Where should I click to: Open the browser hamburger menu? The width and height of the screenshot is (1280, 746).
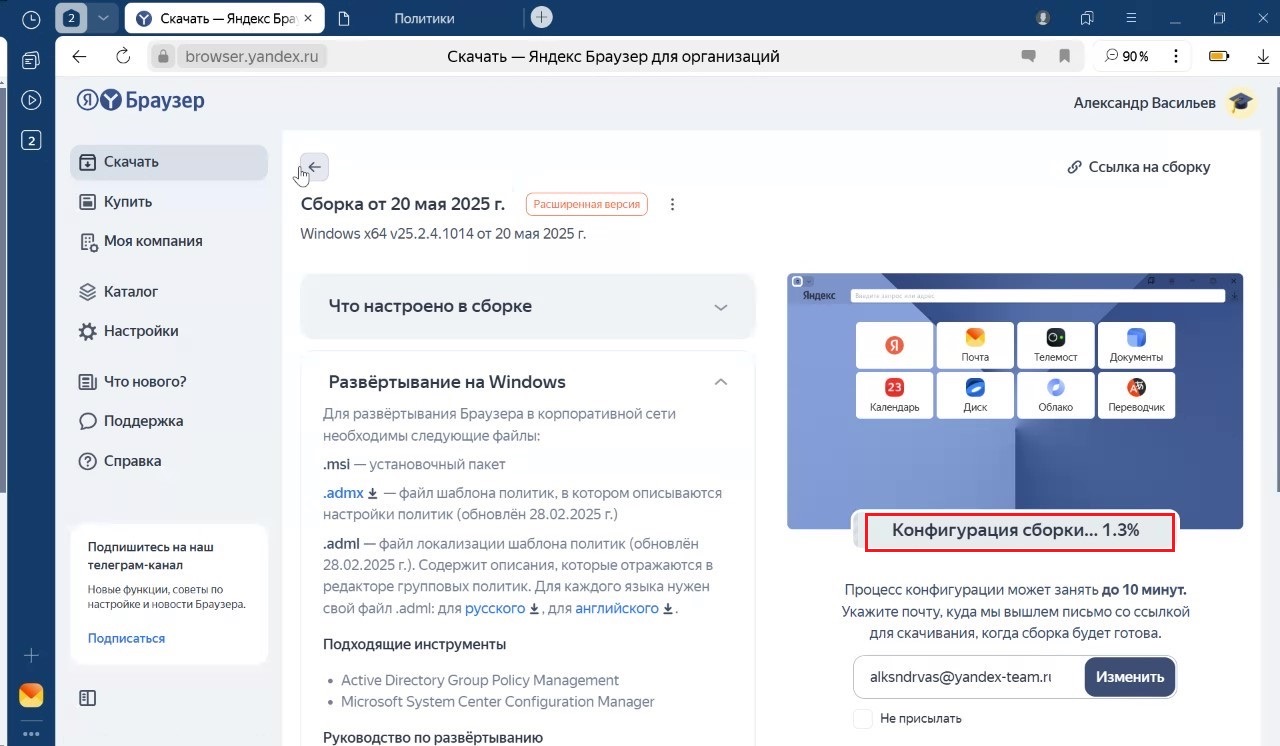[1130, 18]
